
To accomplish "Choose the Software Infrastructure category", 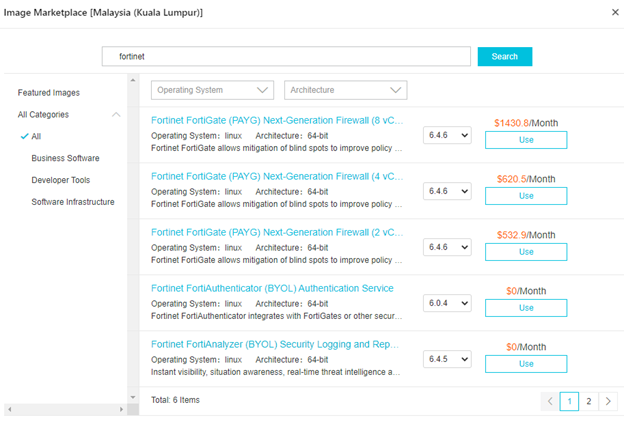I will (x=72, y=202).
